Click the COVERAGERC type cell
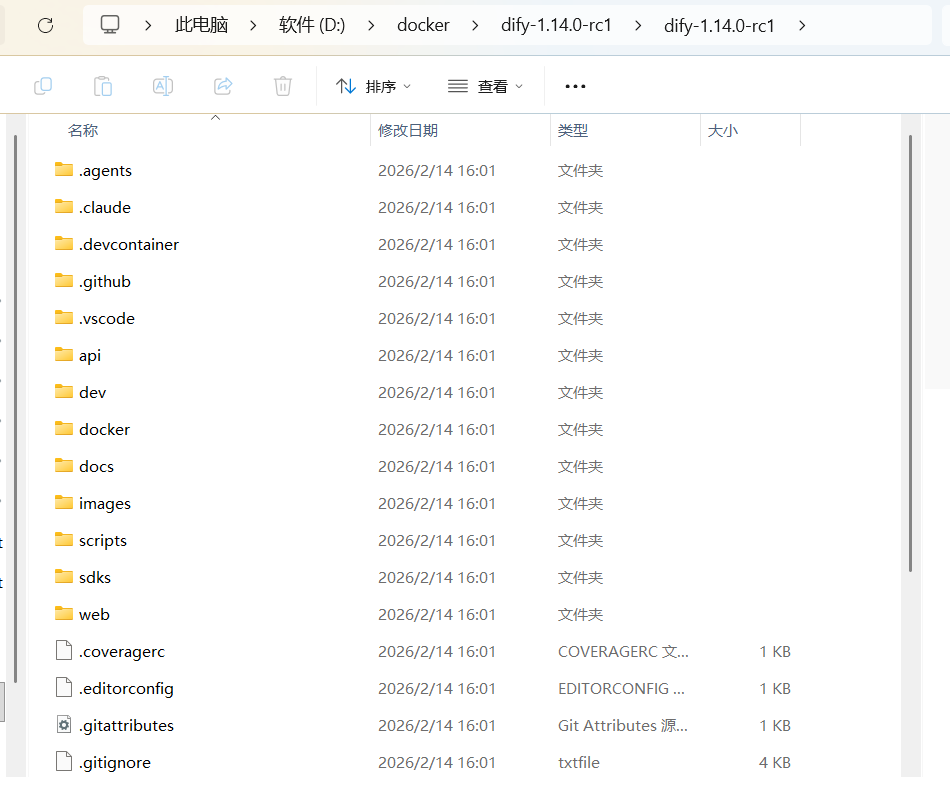 623,651
